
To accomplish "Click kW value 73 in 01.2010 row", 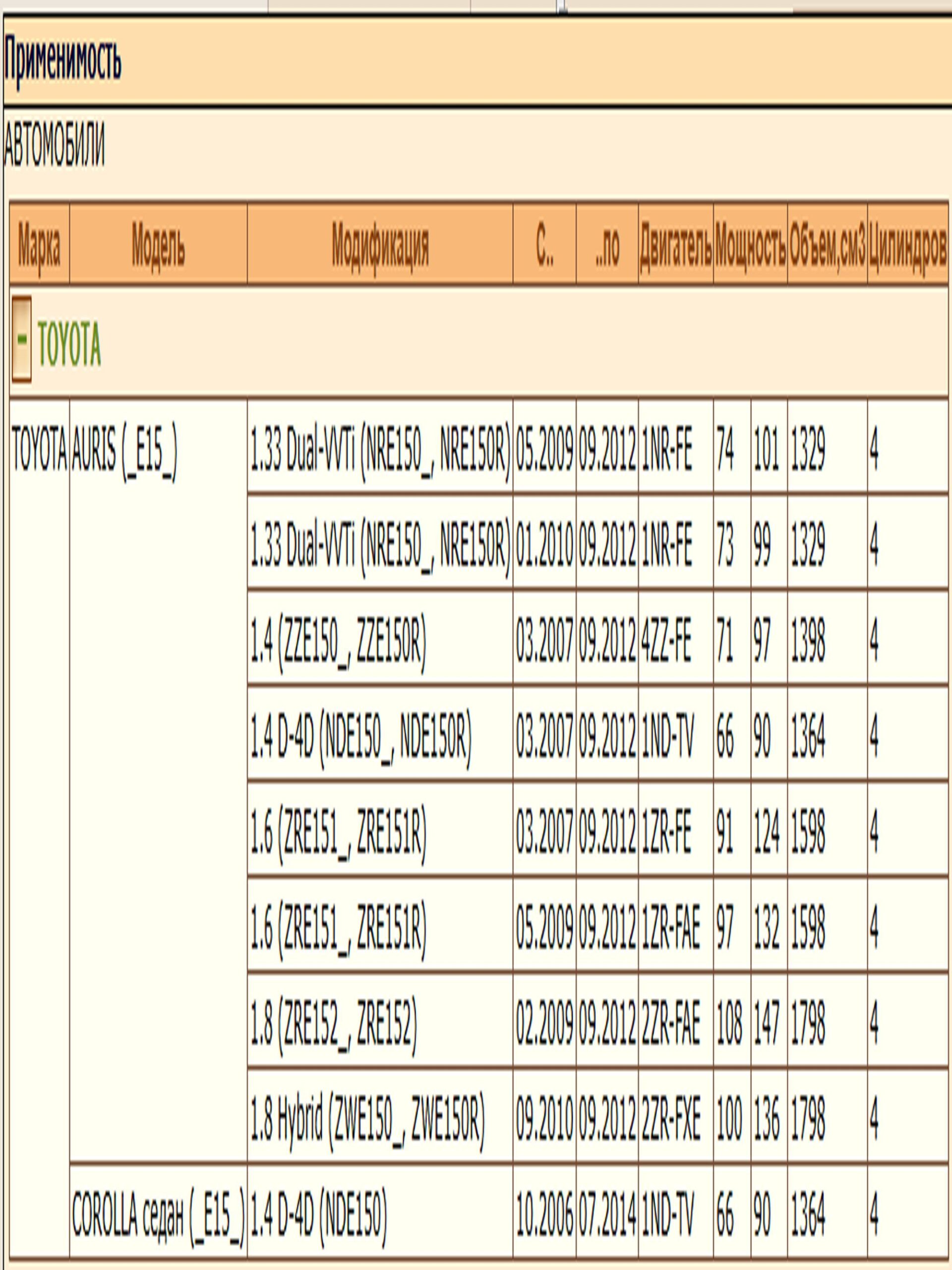I will click(x=725, y=544).
